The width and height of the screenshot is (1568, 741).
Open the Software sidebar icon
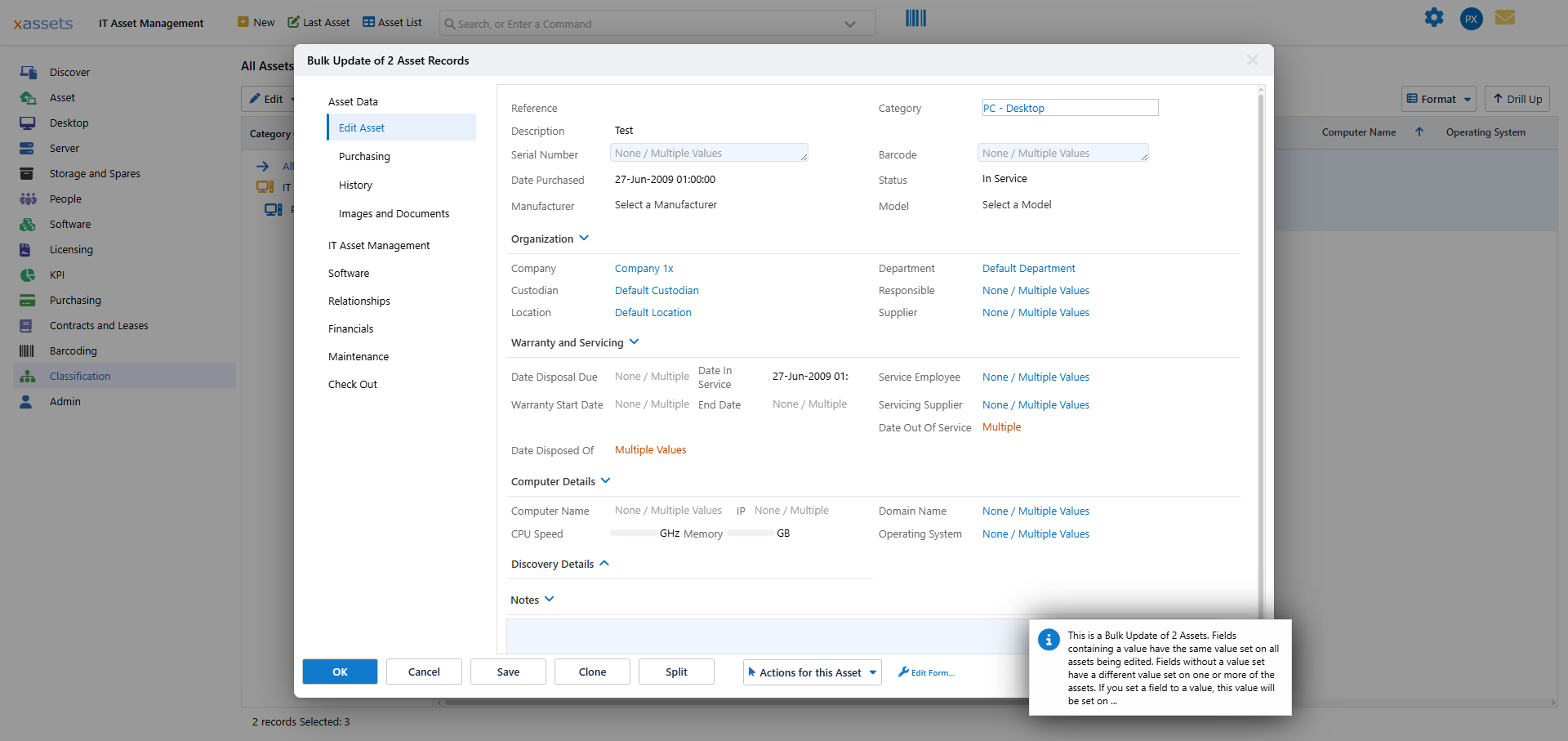[28, 224]
